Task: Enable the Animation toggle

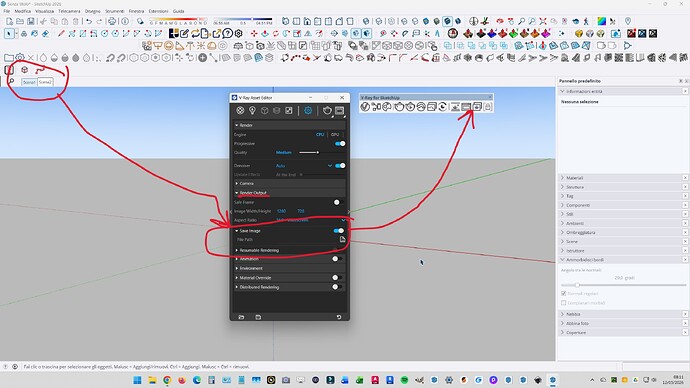Action: tap(337, 259)
